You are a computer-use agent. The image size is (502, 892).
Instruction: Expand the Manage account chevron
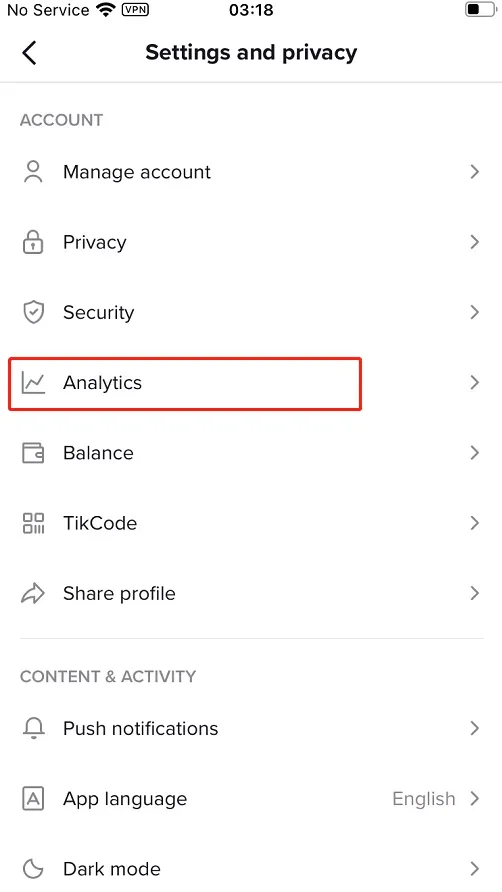(x=475, y=172)
